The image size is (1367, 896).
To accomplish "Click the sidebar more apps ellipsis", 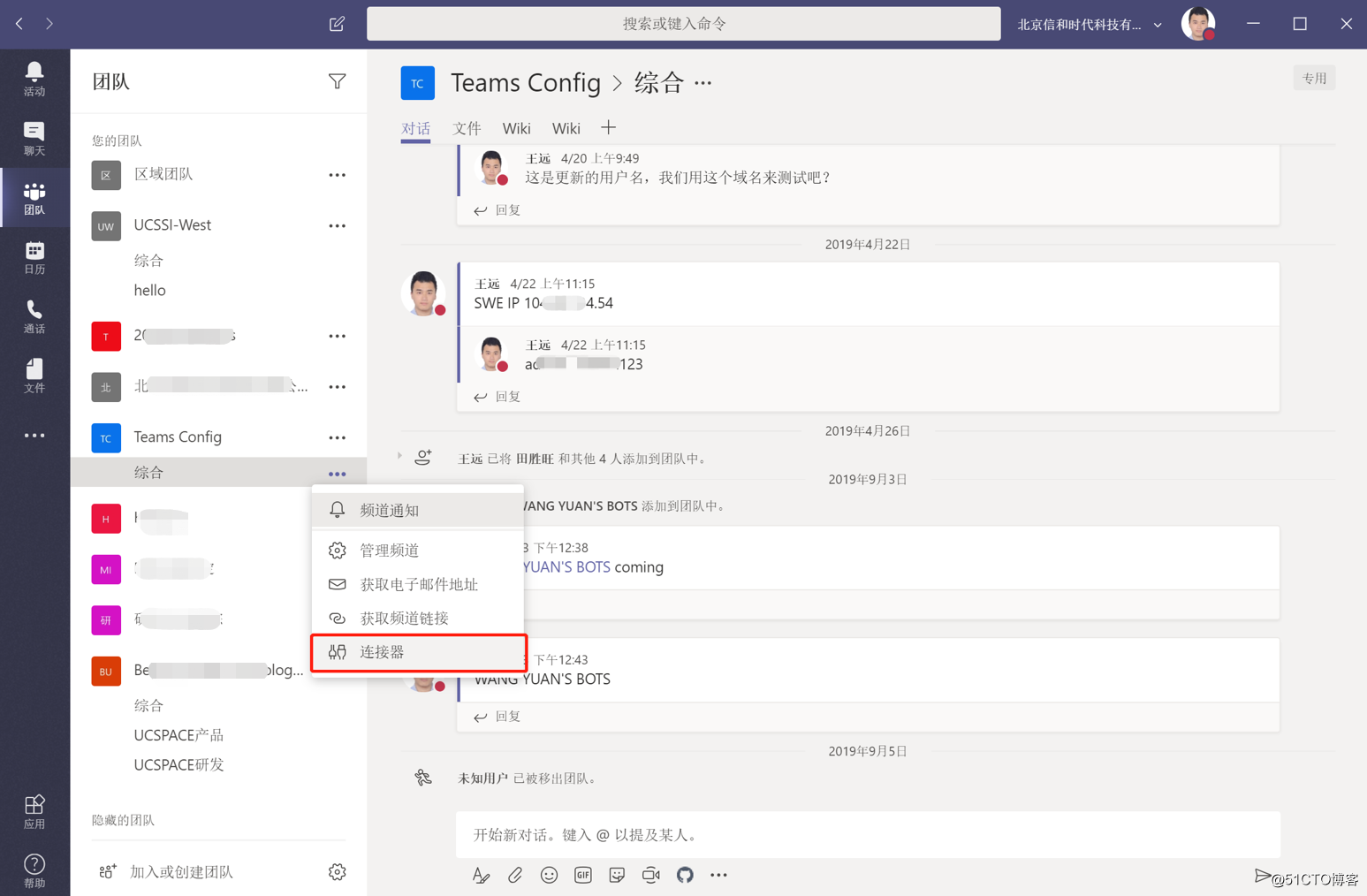I will coord(34,436).
